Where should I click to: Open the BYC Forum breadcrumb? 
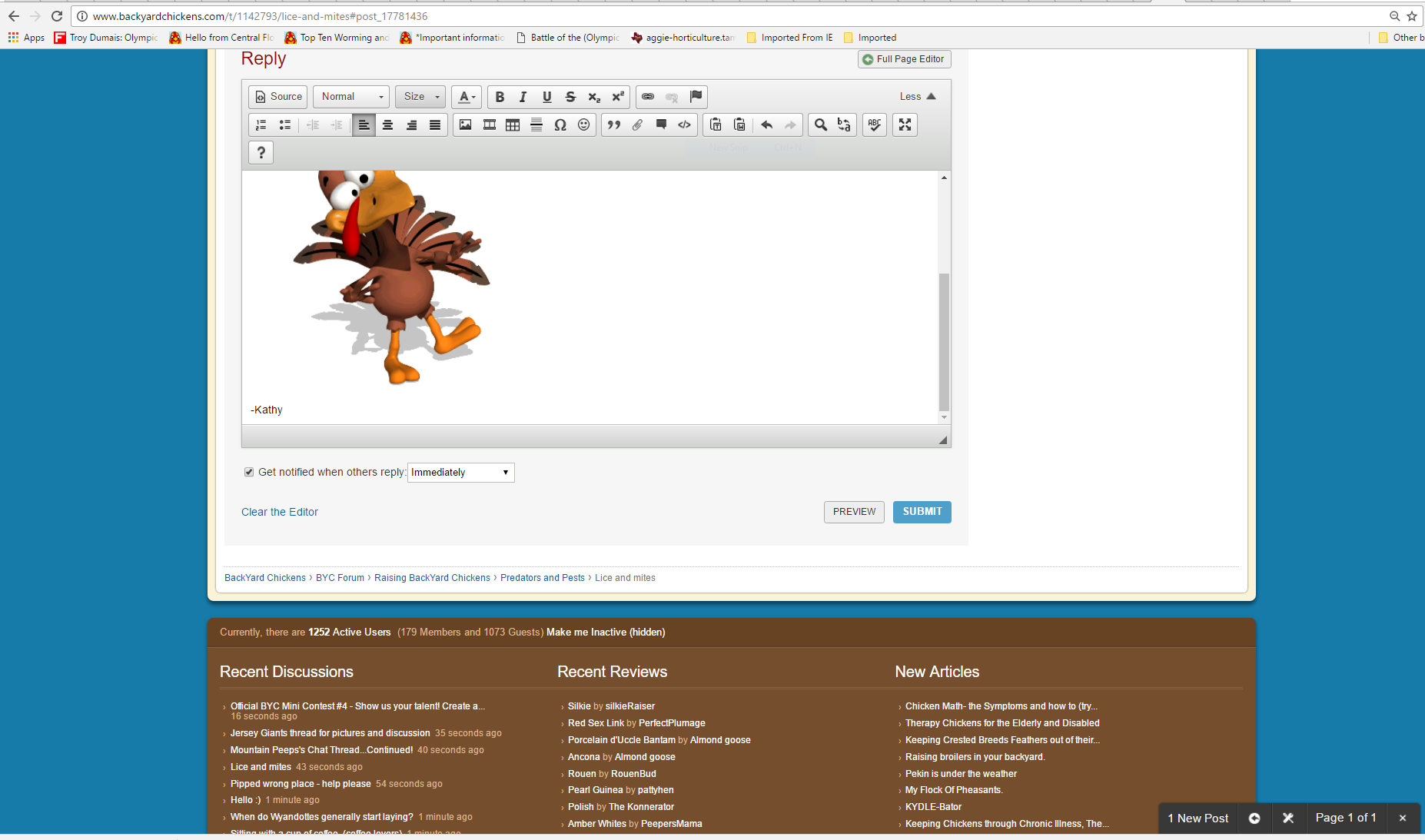[340, 578]
